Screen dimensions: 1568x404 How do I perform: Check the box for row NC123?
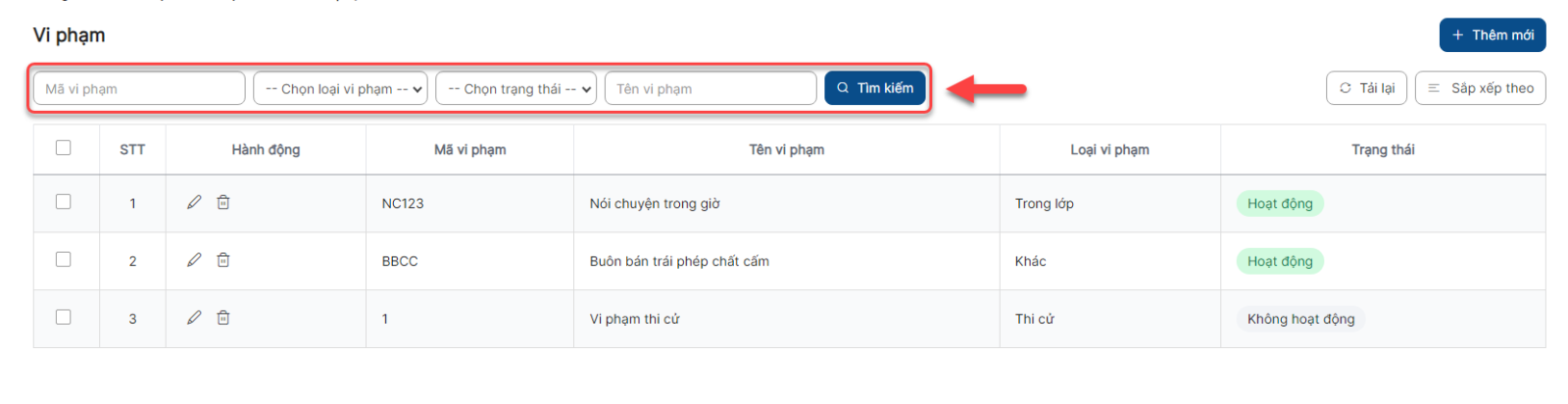[x=64, y=202]
